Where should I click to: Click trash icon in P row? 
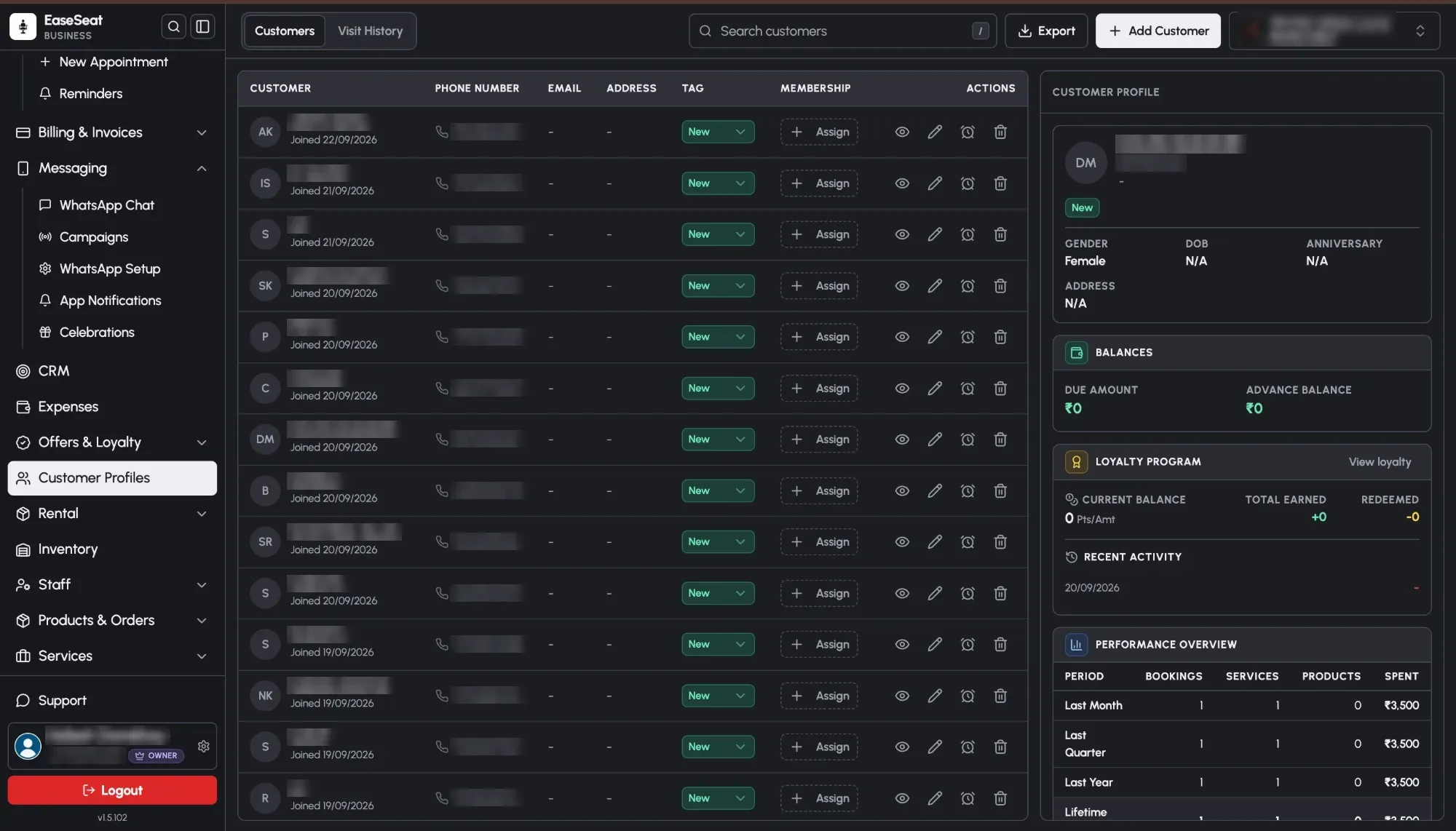[x=1000, y=337]
